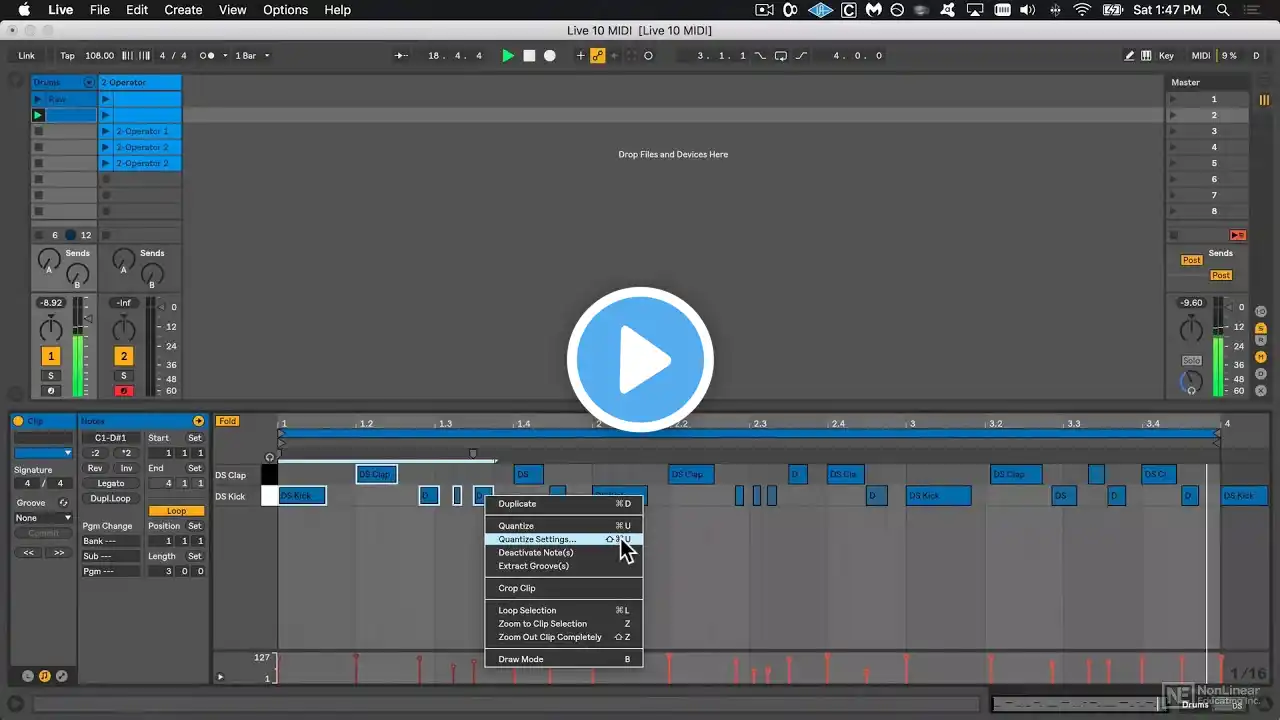The height and width of the screenshot is (720, 1280).
Task: Choose Quantize Settings... from context menu
Action: tap(537, 539)
